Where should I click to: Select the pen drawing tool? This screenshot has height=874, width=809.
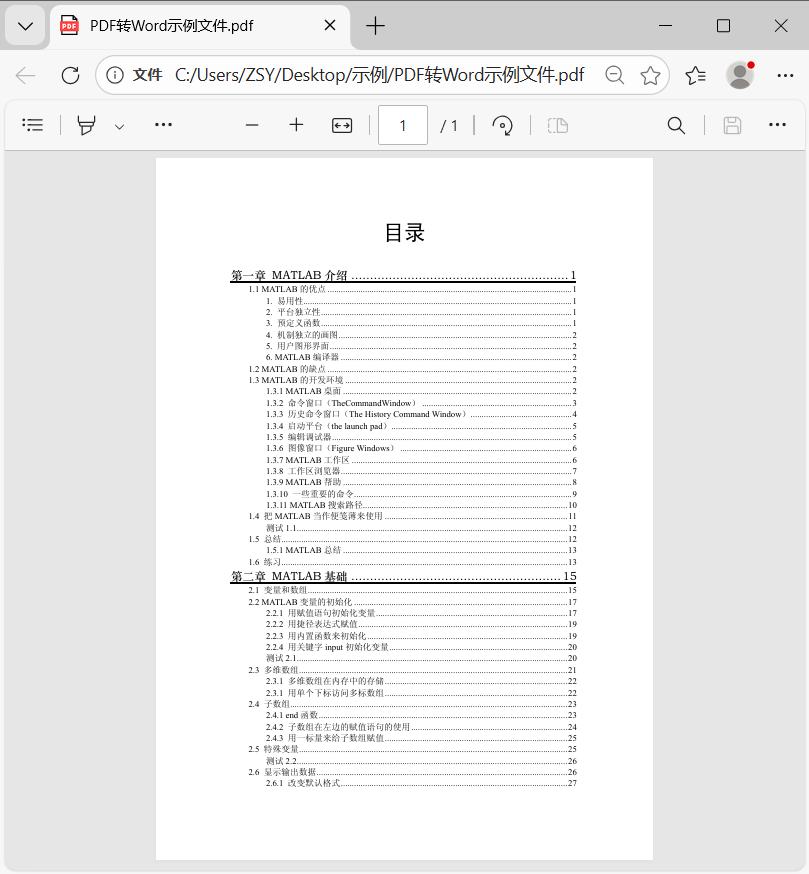tap(85, 125)
